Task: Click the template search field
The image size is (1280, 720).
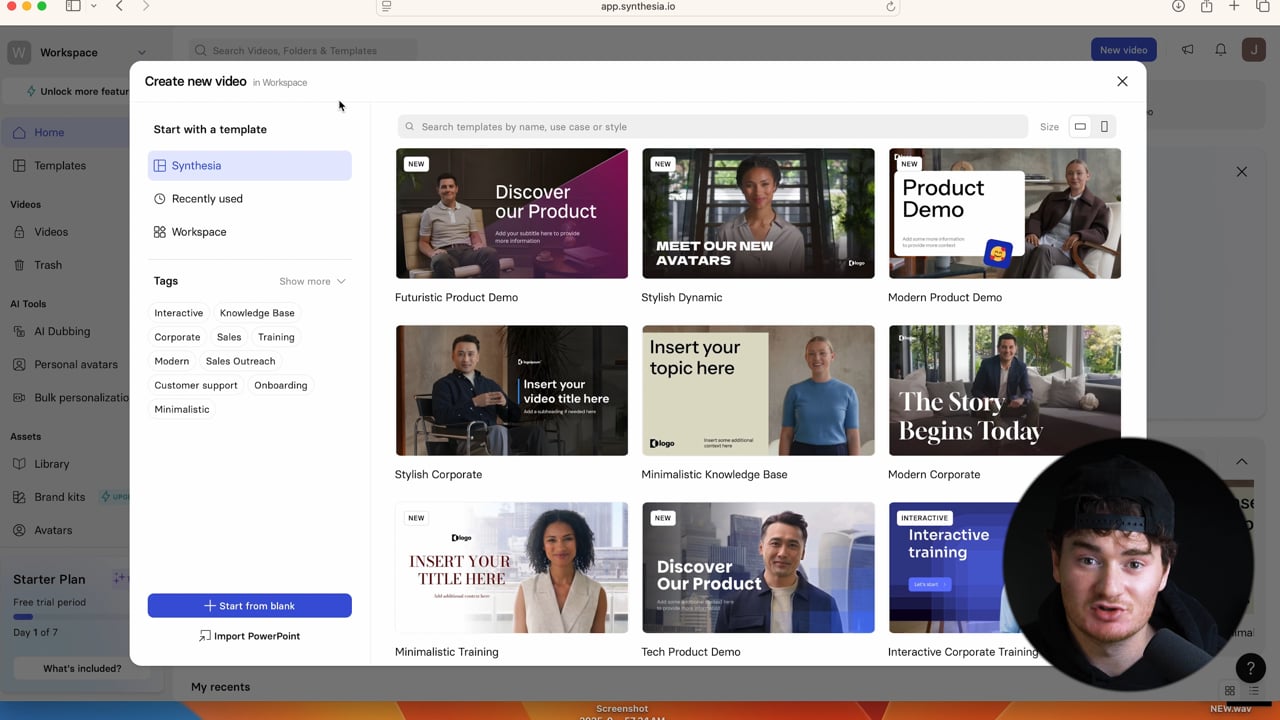Action: pos(712,127)
